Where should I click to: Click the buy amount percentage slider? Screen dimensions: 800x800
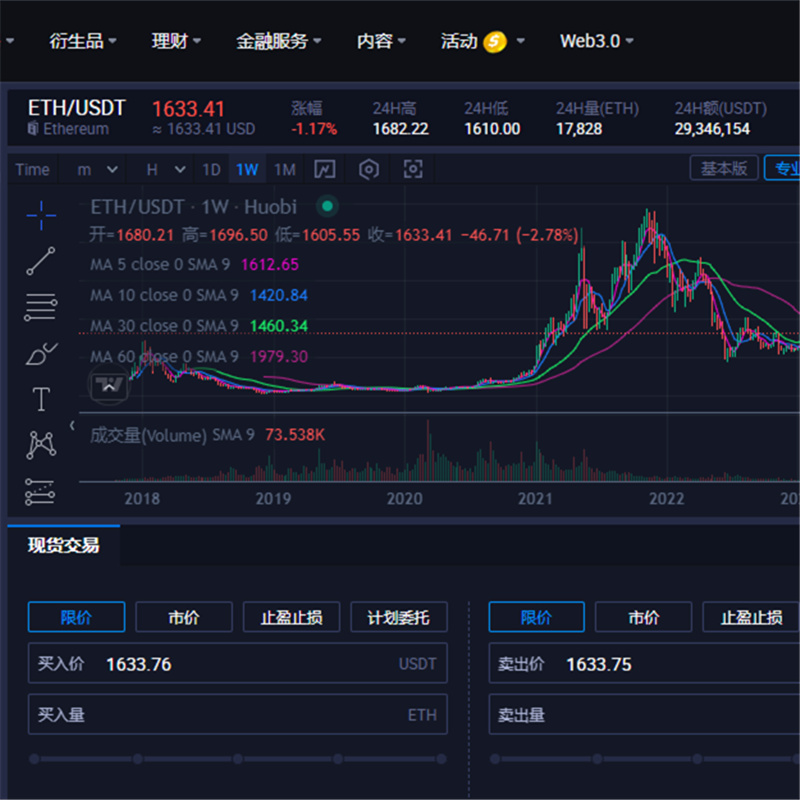(238, 759)
